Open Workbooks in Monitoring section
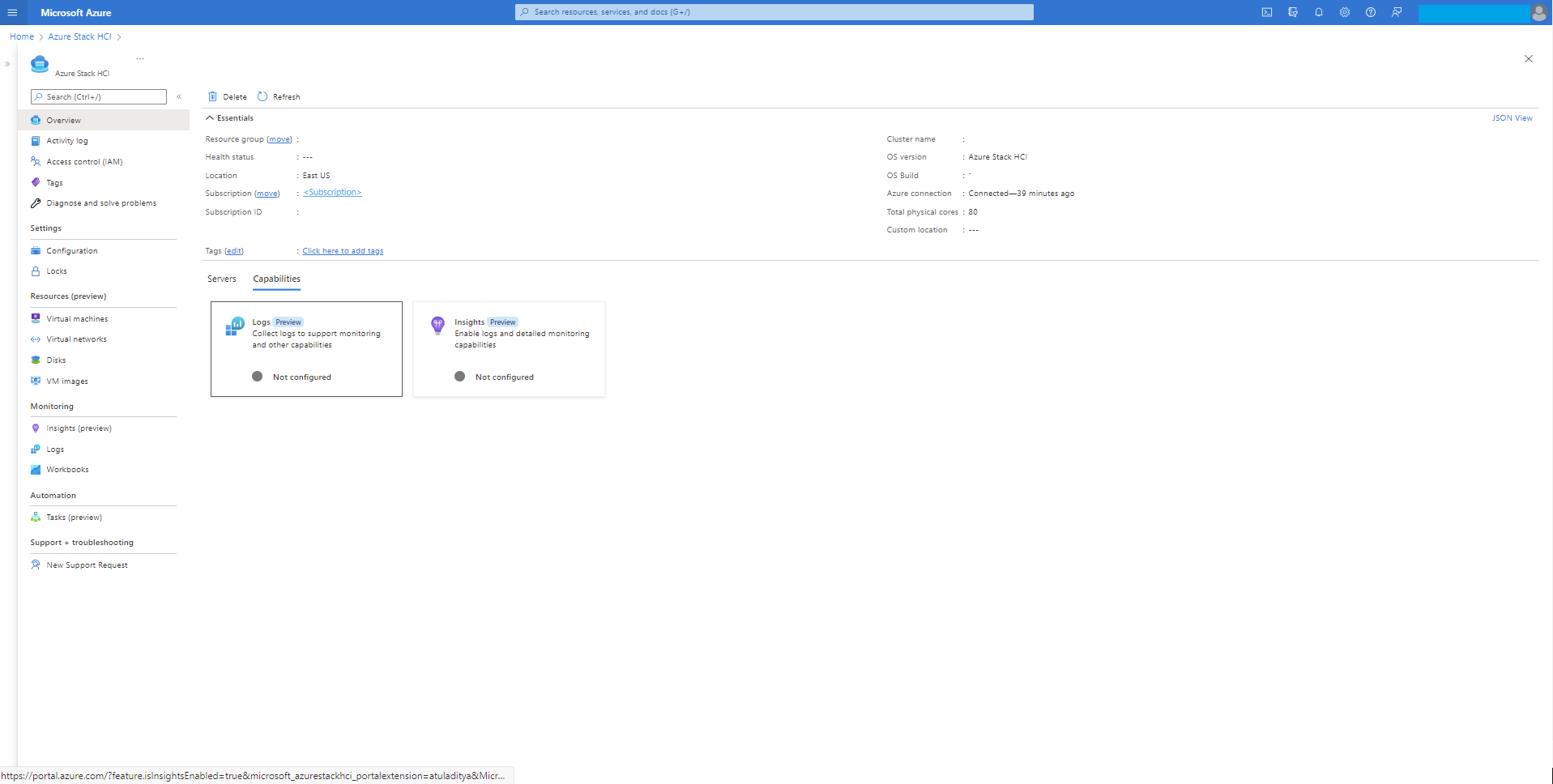This screenshot has width=1553, height=784. pyautogui.click(x=67, y=469)
